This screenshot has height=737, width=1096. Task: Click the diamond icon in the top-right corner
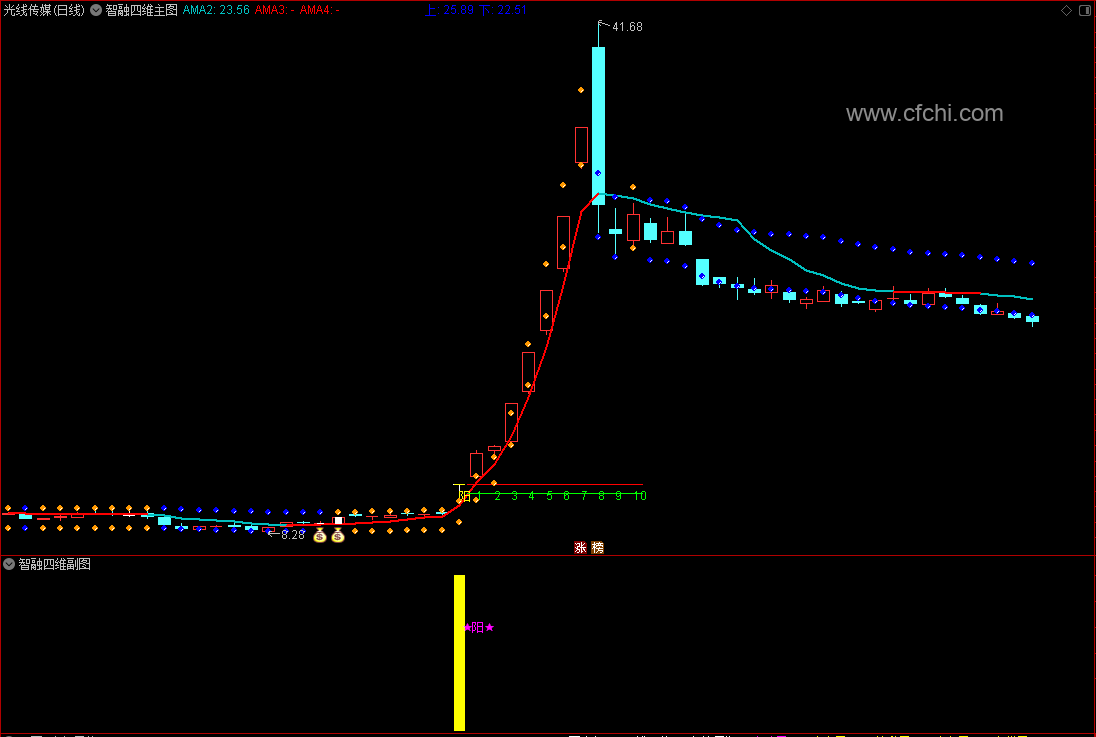[1067, 10]
